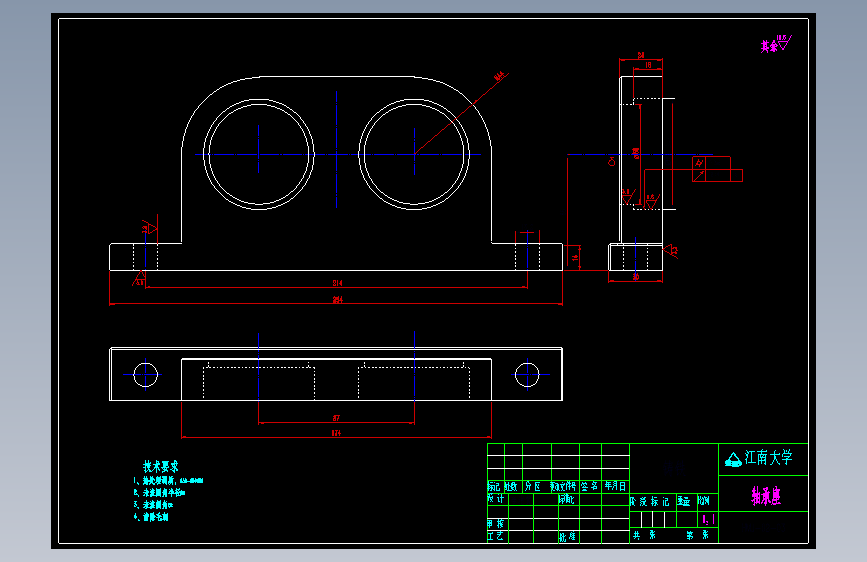Click the left roughness symbol inside side-view bore
This screenshot has width=867, height=562.
(x=628, y=196)
